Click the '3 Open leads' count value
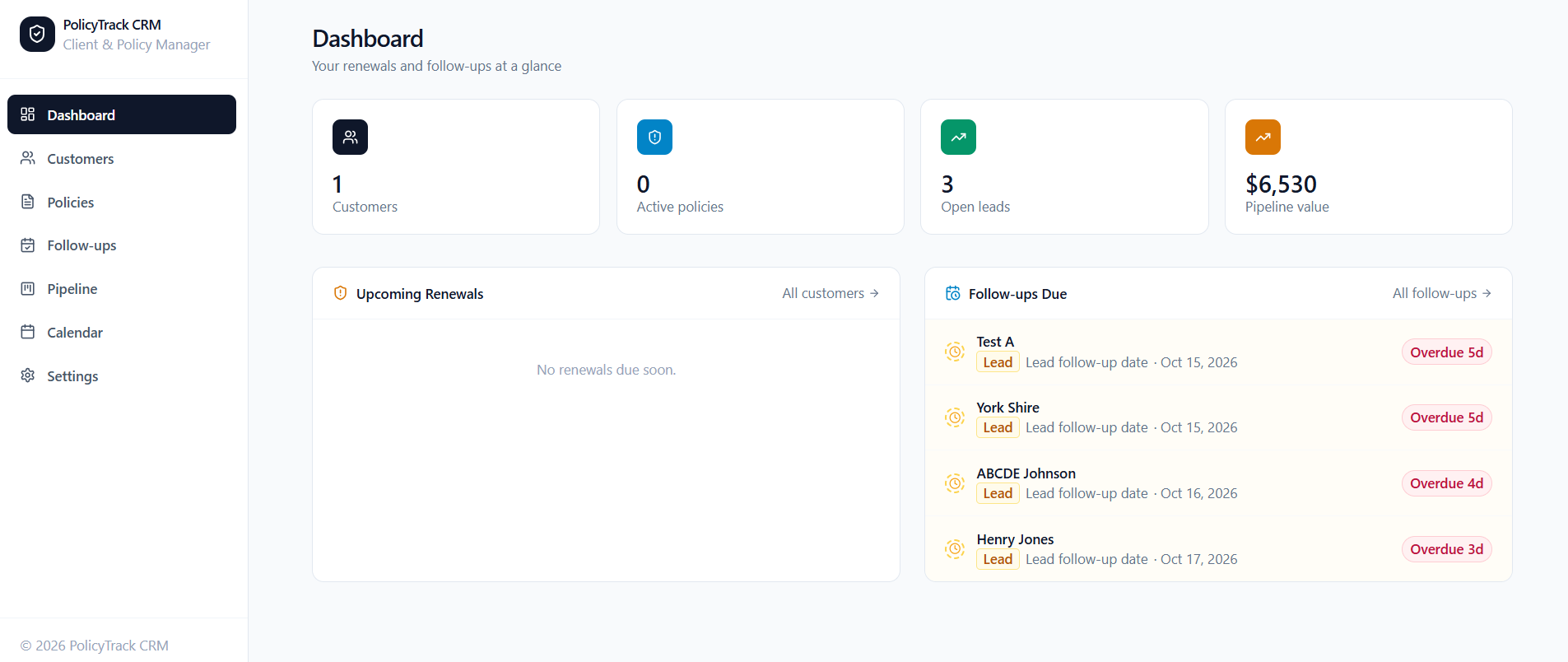The image size is (1568, 662). 947,184
